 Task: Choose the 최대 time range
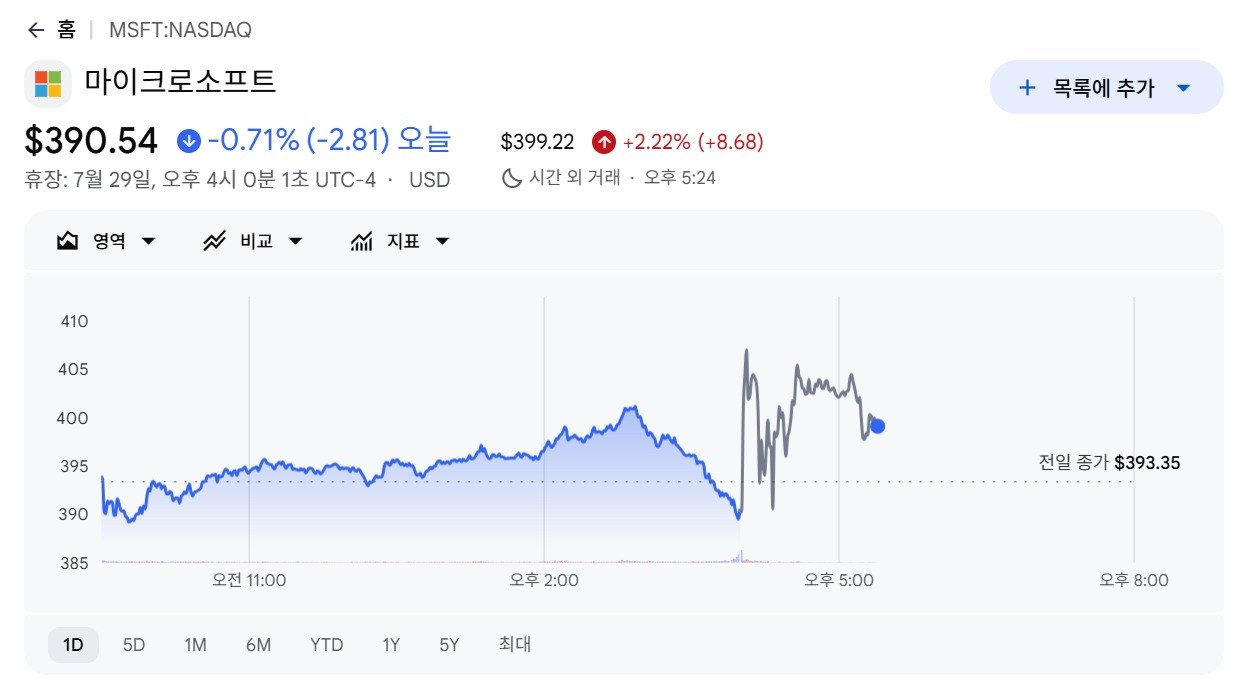tap(515, 645)
